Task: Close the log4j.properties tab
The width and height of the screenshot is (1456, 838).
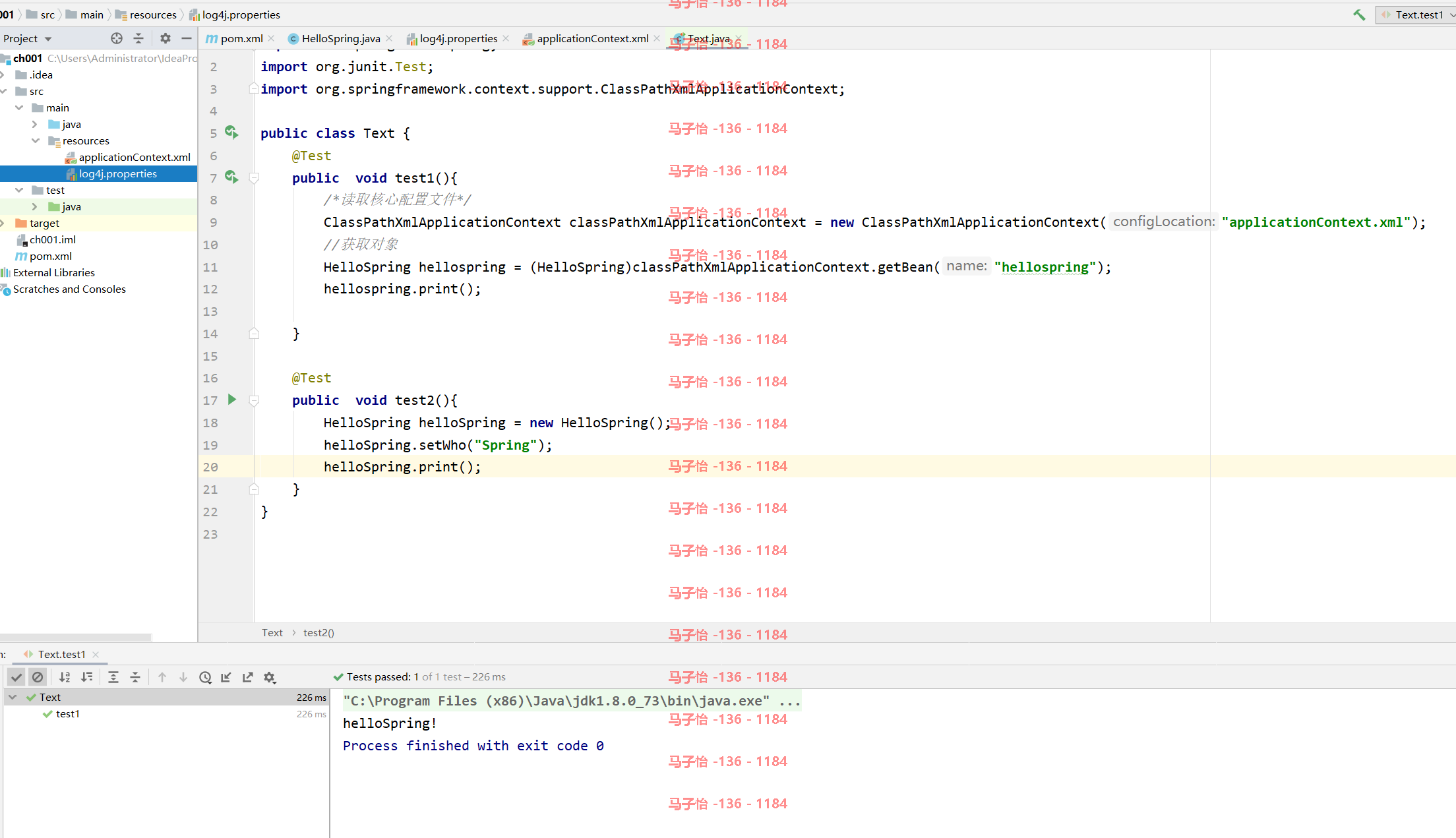Action: [x=506, y=38]
